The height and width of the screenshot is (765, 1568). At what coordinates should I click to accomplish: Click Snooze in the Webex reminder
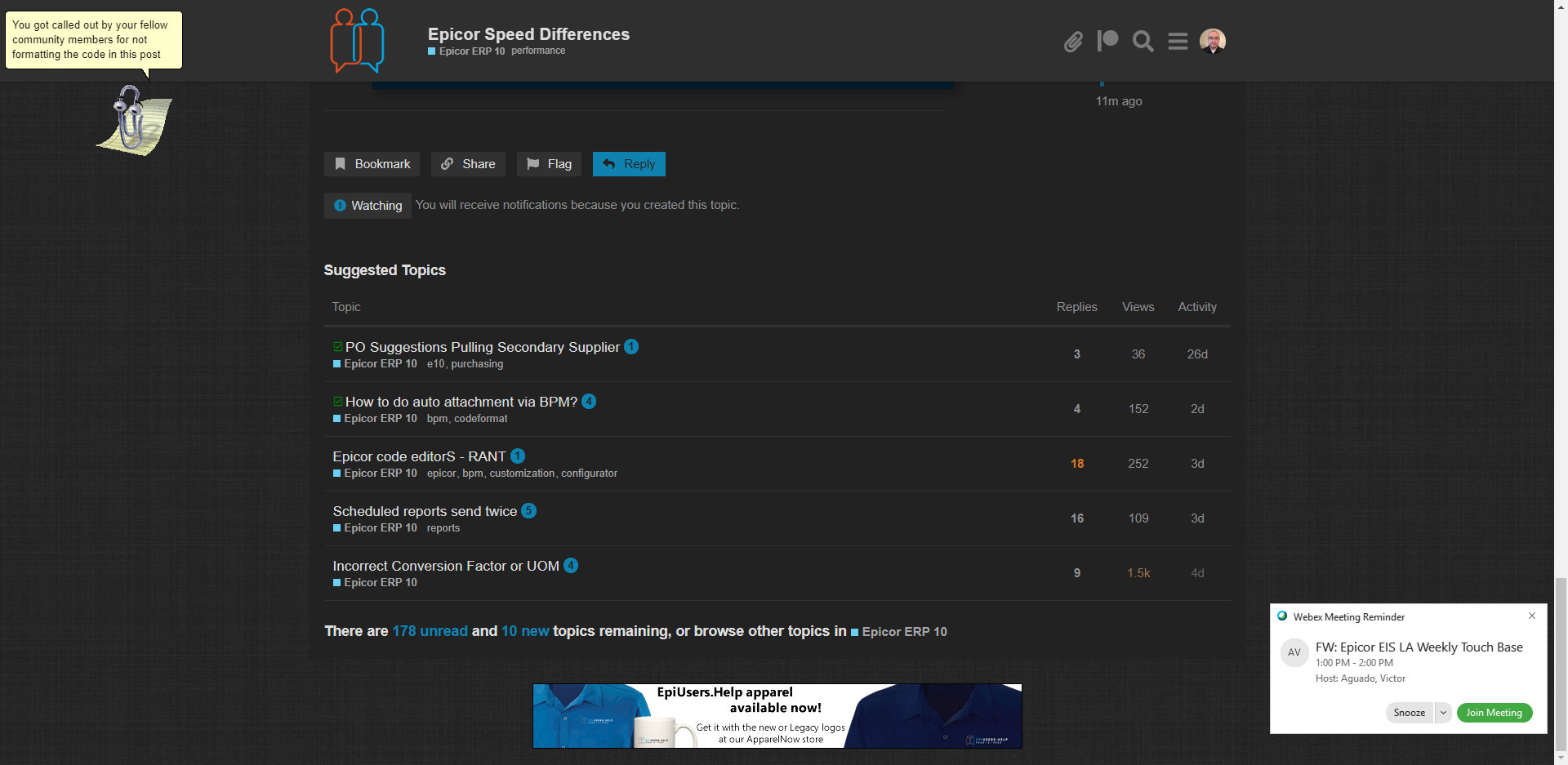(x=1410, y=713)
